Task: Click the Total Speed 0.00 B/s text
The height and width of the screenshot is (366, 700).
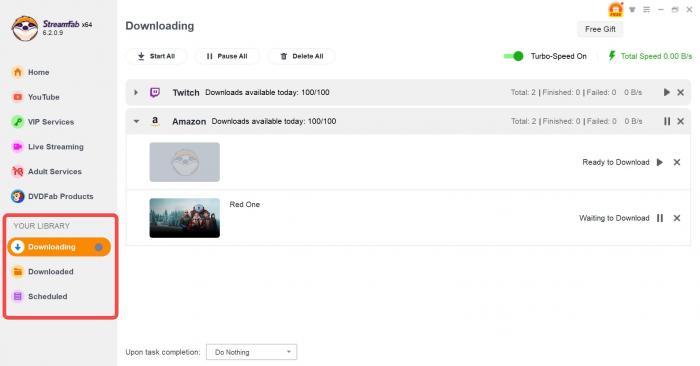Action: point(656,56)
